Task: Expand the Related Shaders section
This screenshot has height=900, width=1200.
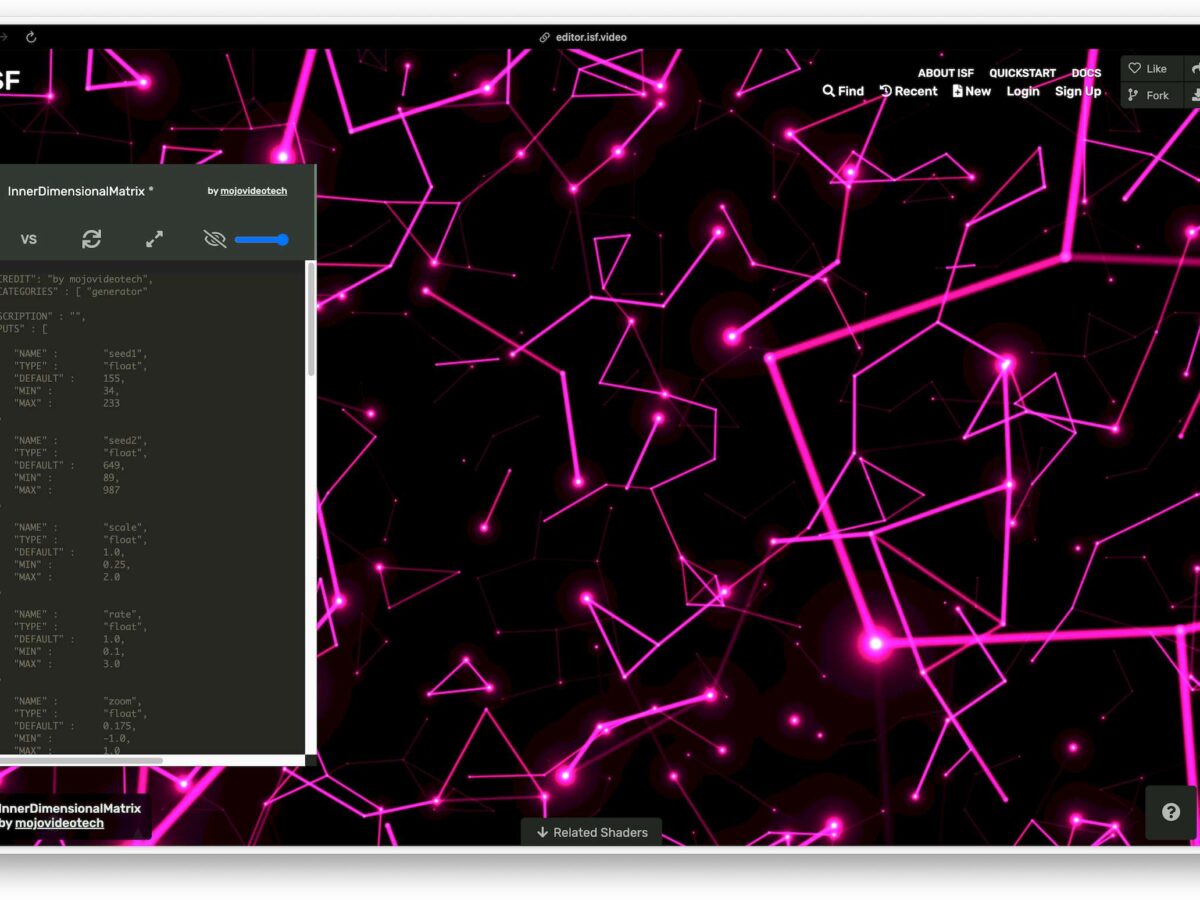Action: (x=592, y=832)
